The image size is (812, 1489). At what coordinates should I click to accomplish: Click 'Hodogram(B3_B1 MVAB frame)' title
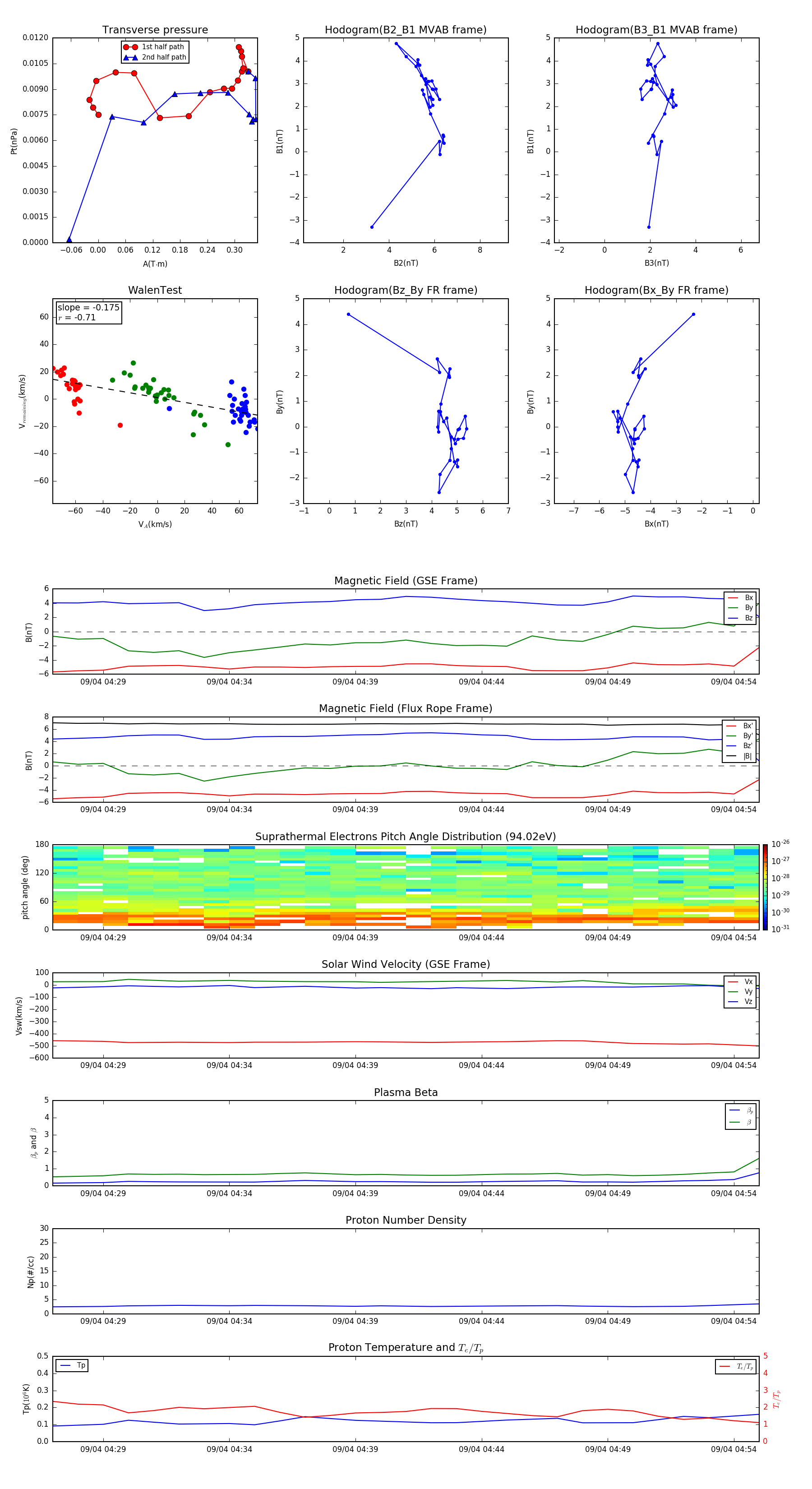click(x=656, y=30)
